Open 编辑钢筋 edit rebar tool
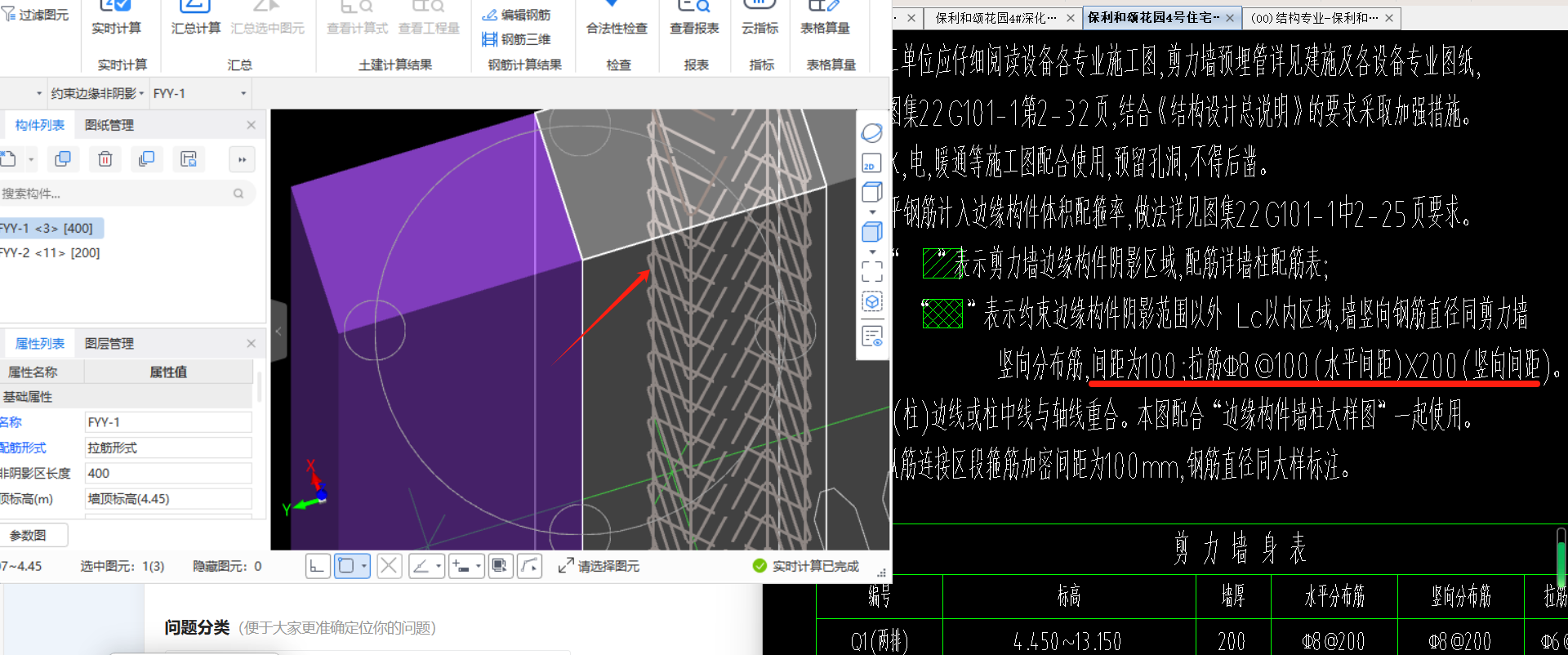The height and width of the screenshot is (655, 1568). (x=516, y=15)
